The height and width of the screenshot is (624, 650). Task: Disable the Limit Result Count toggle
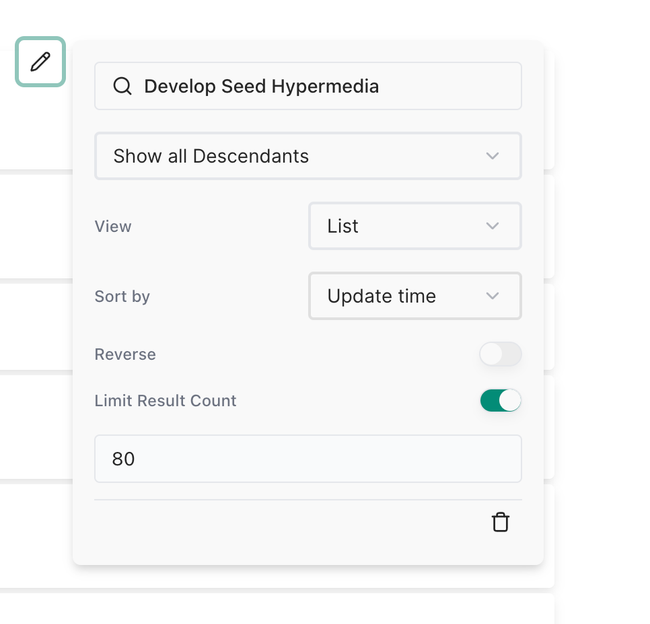coord(500,401)
